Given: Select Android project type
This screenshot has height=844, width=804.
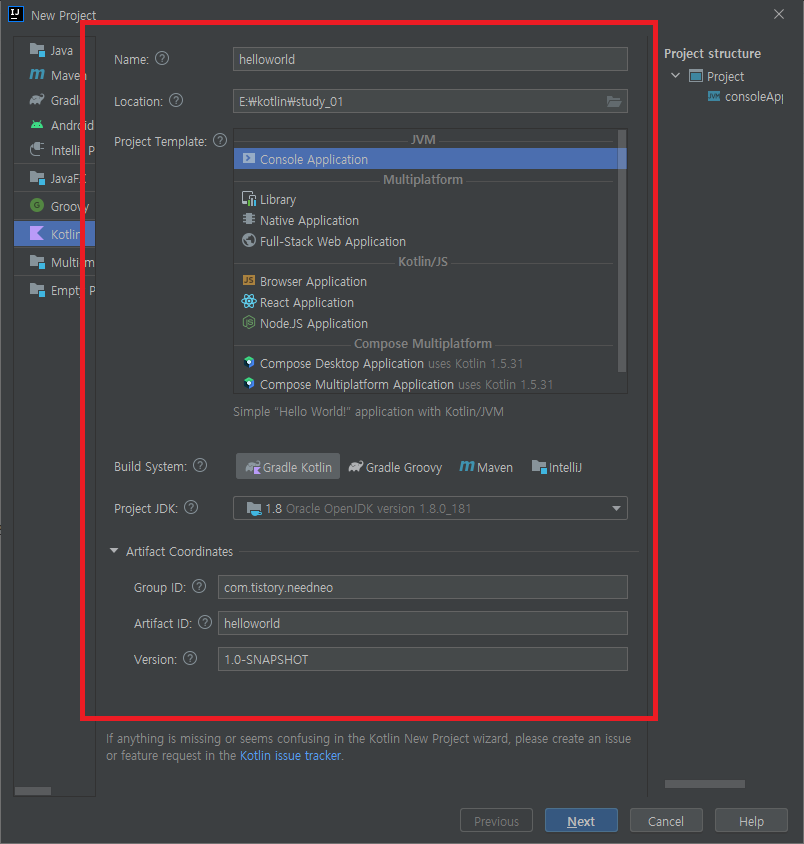Looking at the screenshot, I should pyautogui.click(x=55, y=125).
